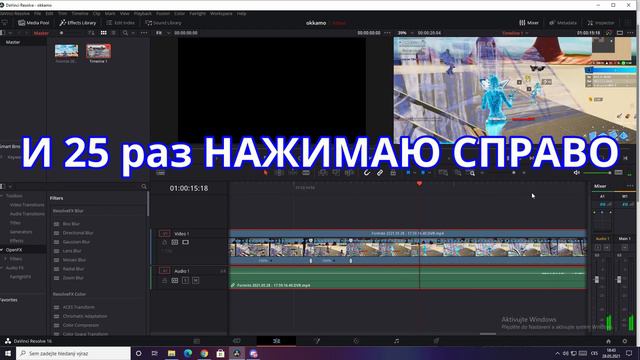Open the Timeline 1 name dropdown
The width and height of the screenshot is (640, 360).
pyautogui.click(x=515, y=33)
